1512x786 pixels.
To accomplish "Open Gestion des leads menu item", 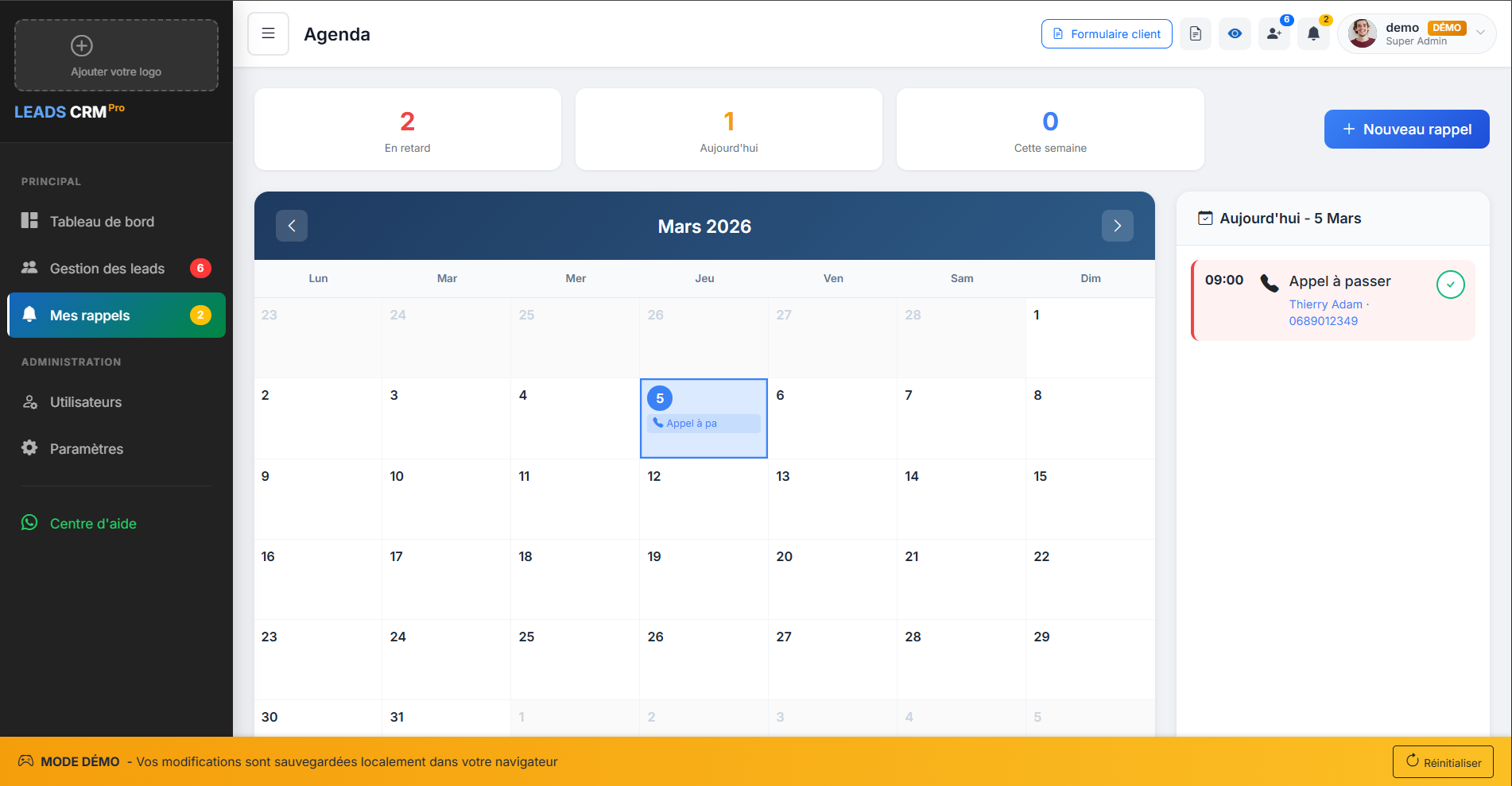I will click(107, 269).
